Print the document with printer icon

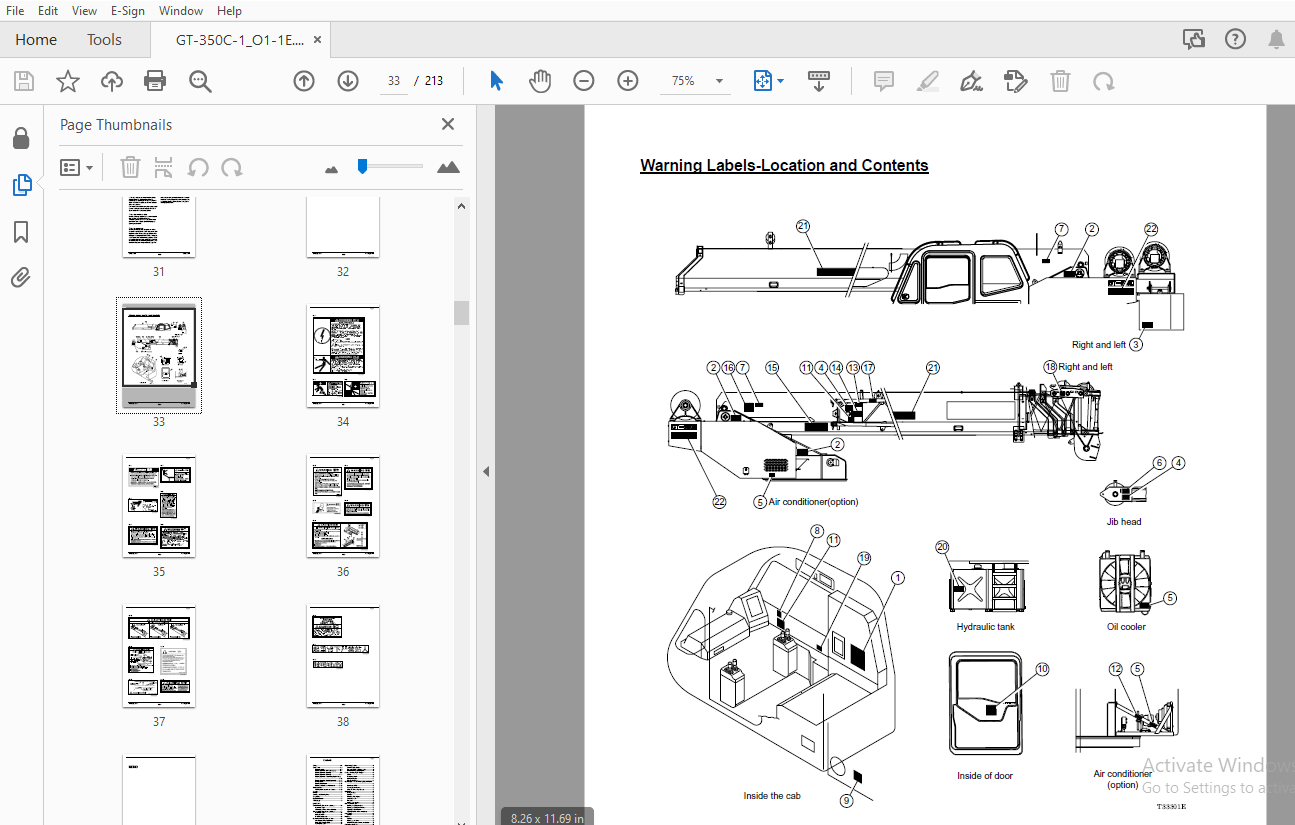point(155,81)
